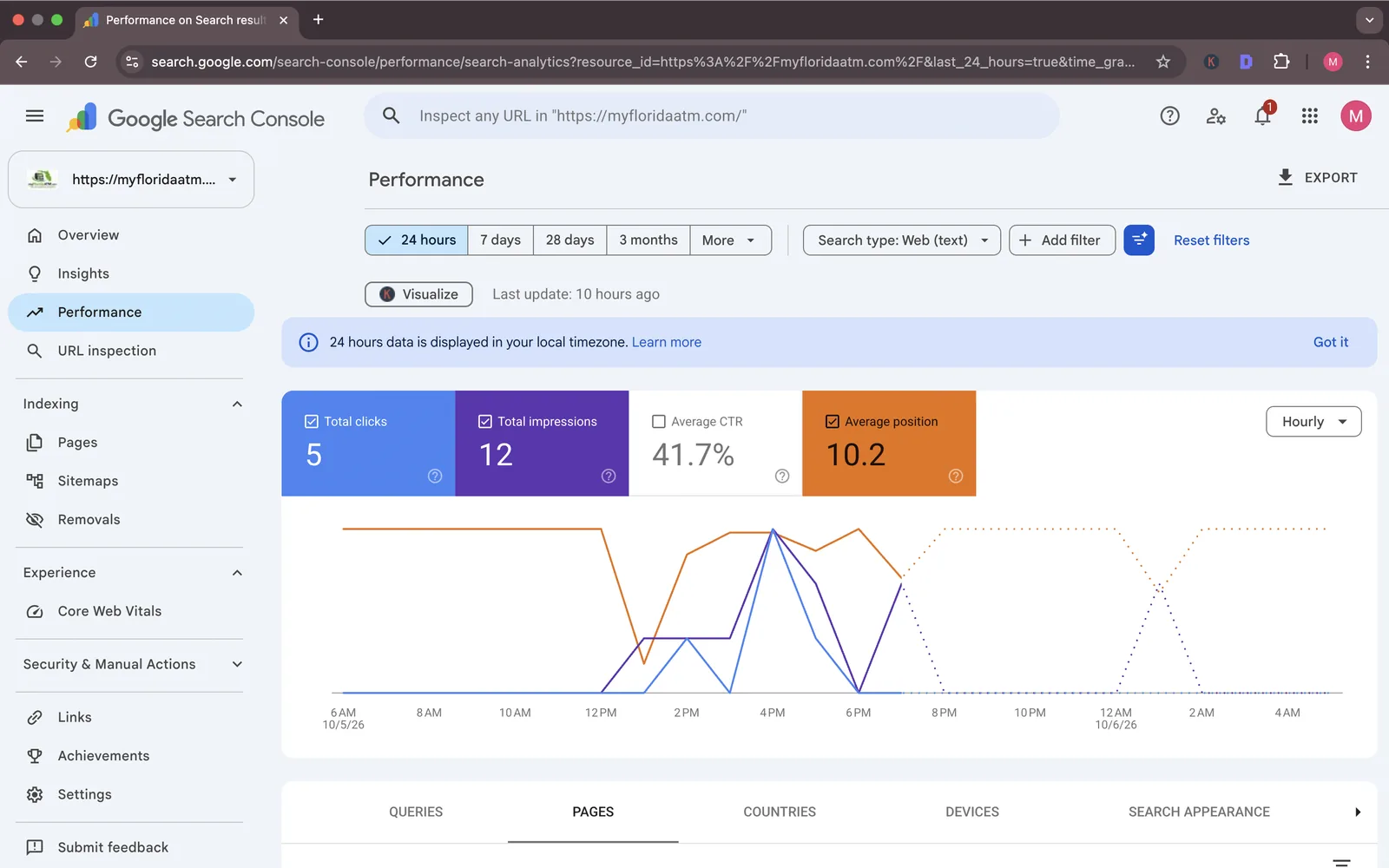Open the Learn more timezone link
This screenshot has width=1389, height=868.
667,342
